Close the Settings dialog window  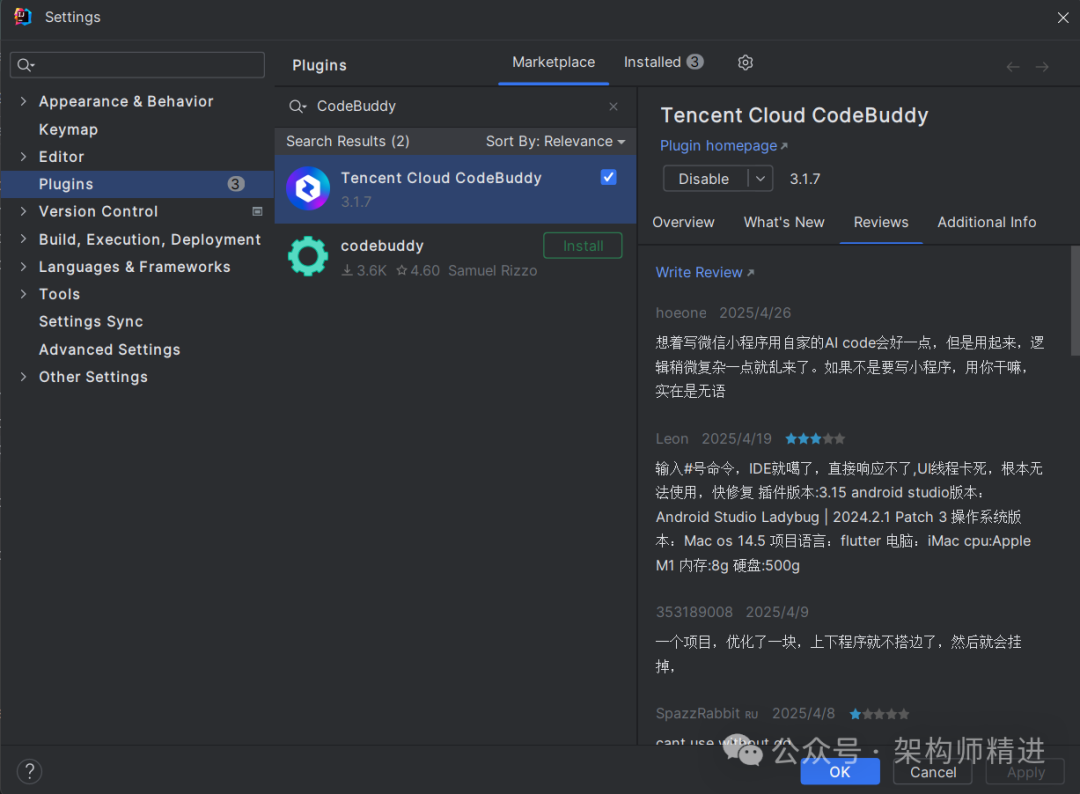click(x=1063, y=17)
